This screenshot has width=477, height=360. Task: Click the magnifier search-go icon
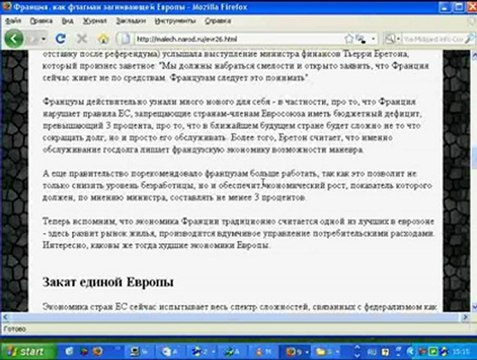point(470,39)
